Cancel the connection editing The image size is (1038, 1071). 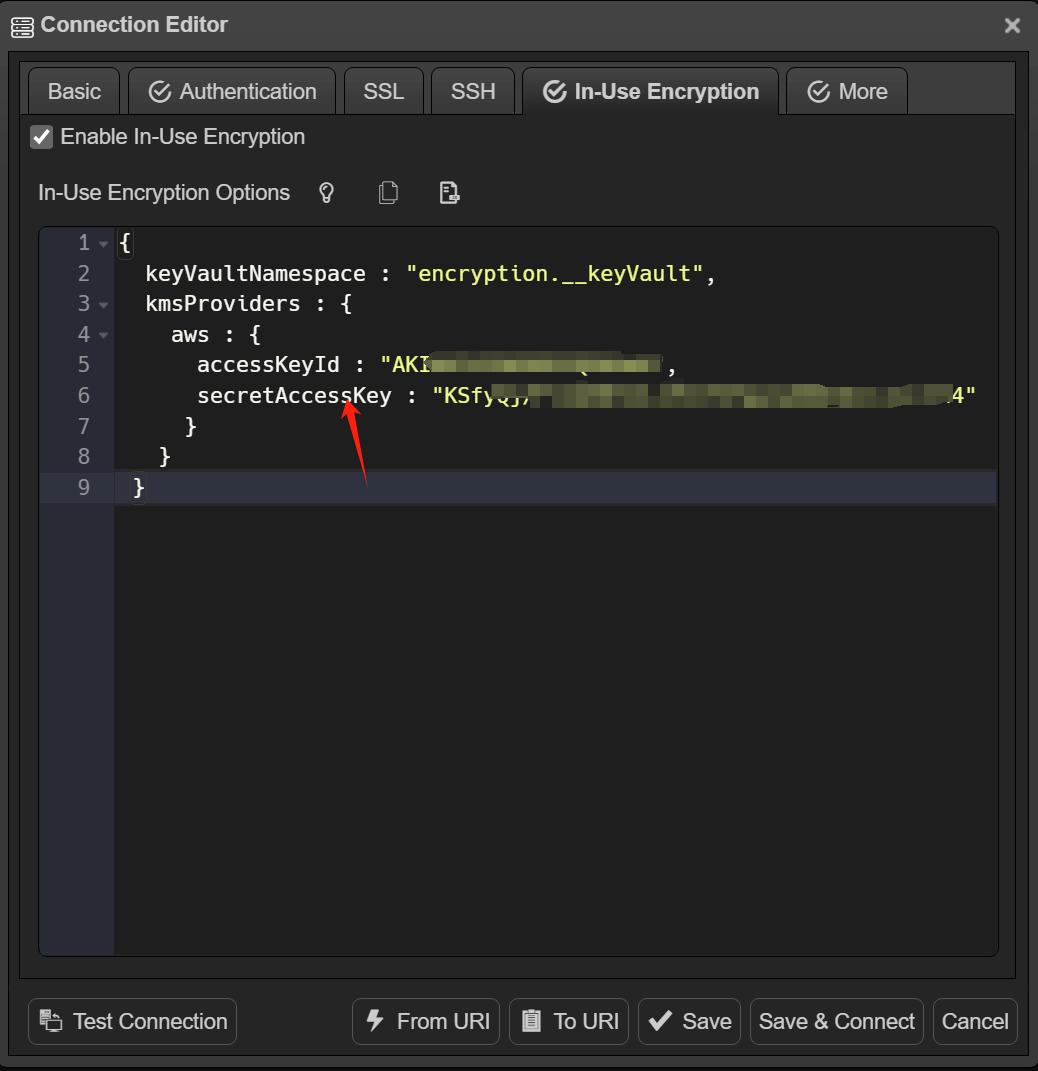pyautogui.click(x=975, y=1021)
